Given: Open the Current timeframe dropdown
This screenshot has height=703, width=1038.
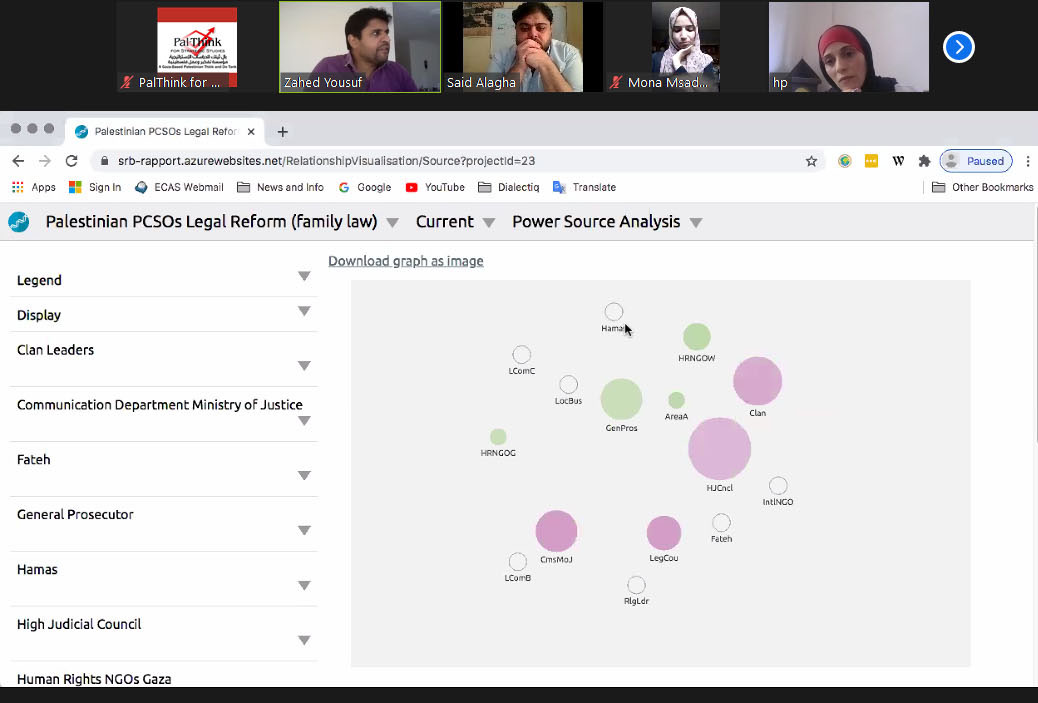Looking at the screenshot, I should click(488, 223).
